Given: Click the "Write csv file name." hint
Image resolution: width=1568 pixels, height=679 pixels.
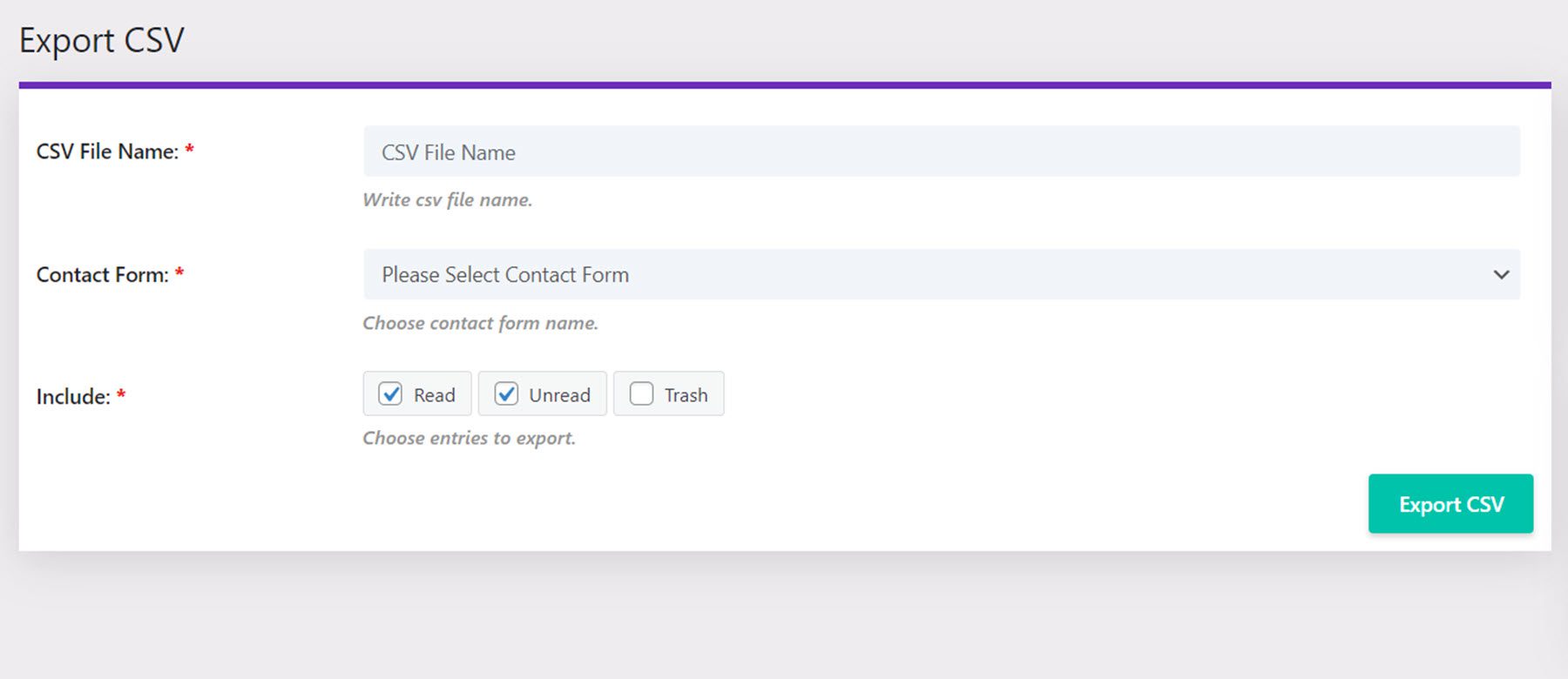Looking at the screenshot, I should point(447,199).
